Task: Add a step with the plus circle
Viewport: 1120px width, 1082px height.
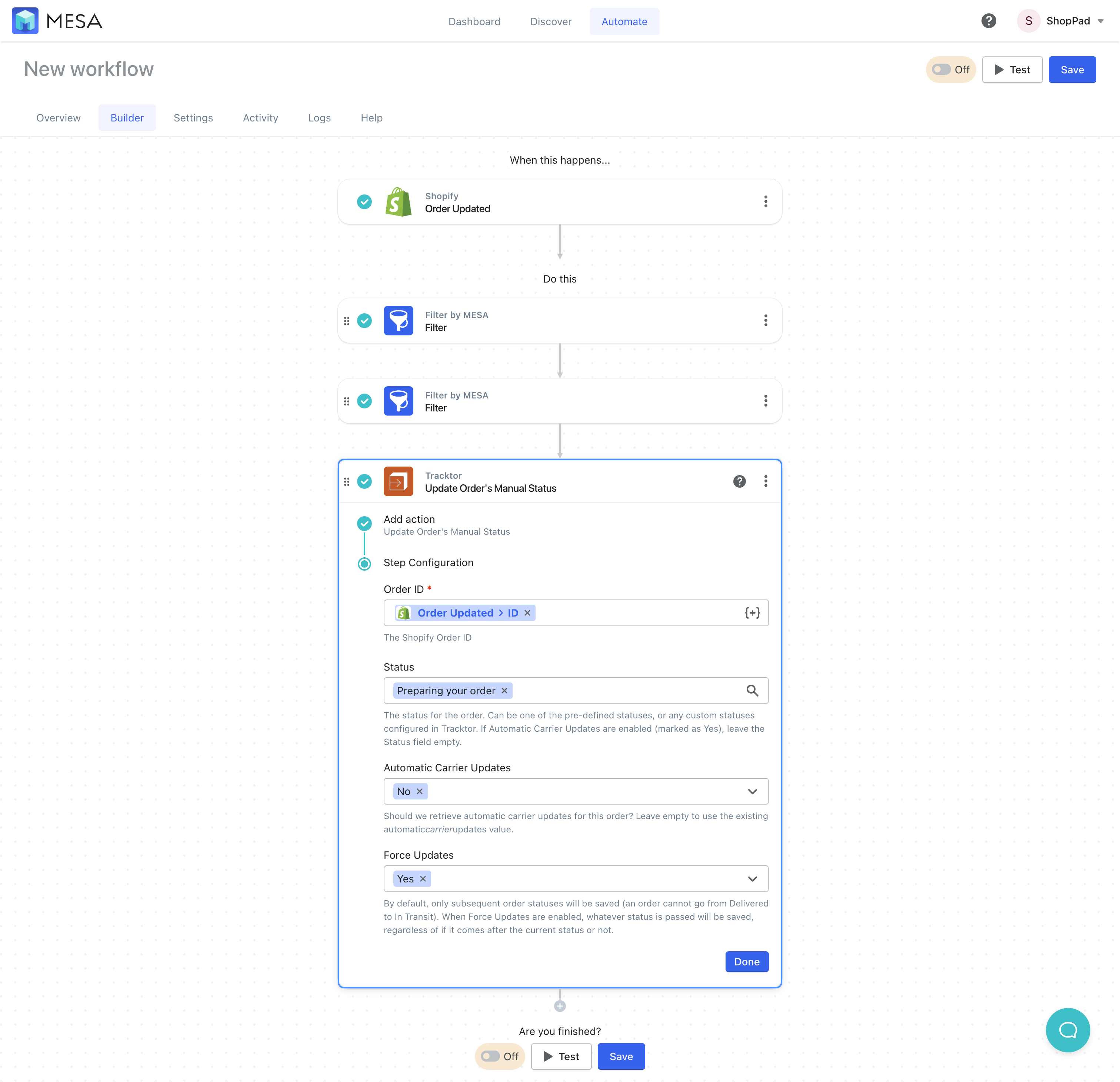Action: (559, 1006)
